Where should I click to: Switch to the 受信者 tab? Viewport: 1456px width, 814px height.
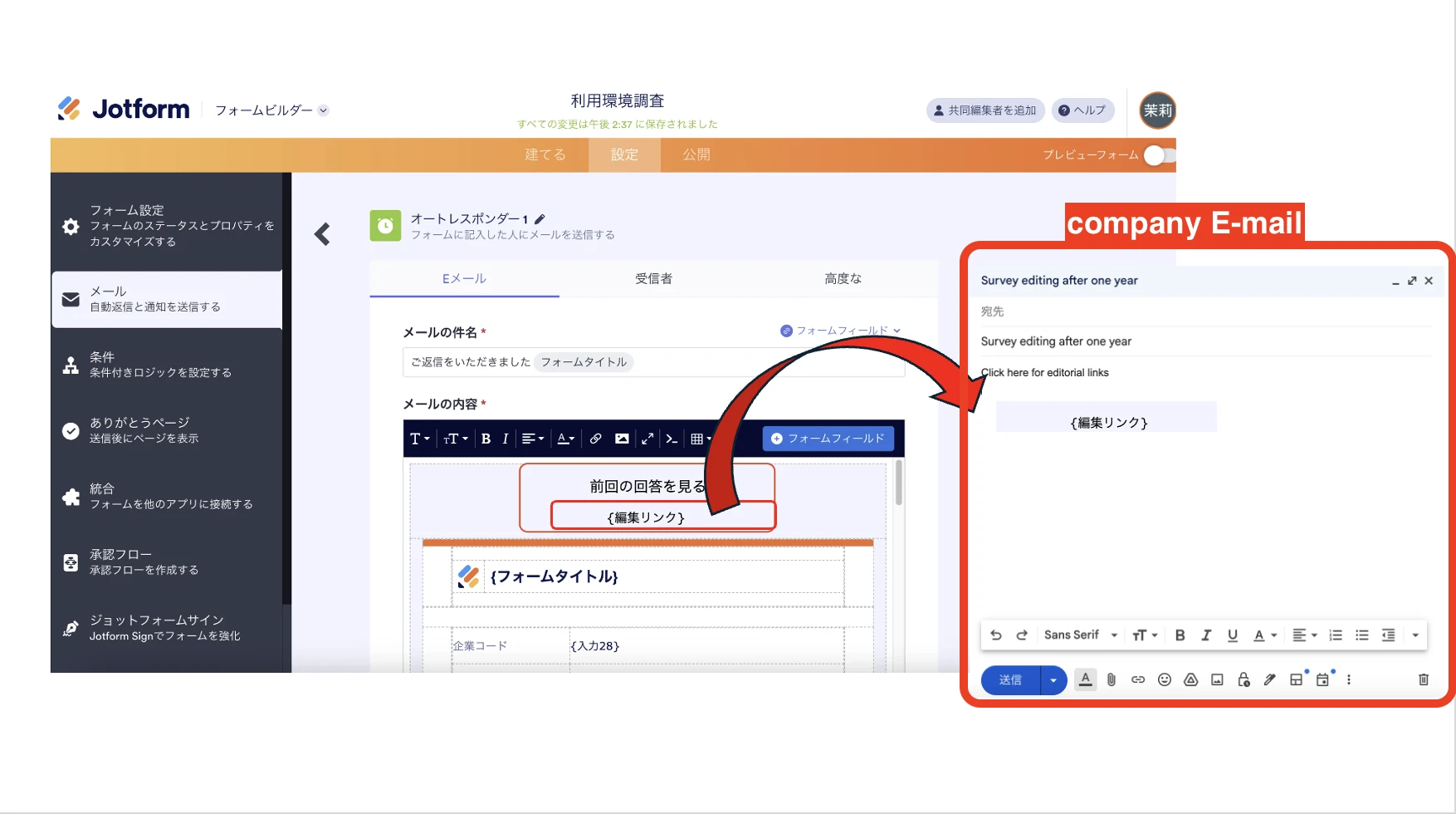[x=653, y=278]
